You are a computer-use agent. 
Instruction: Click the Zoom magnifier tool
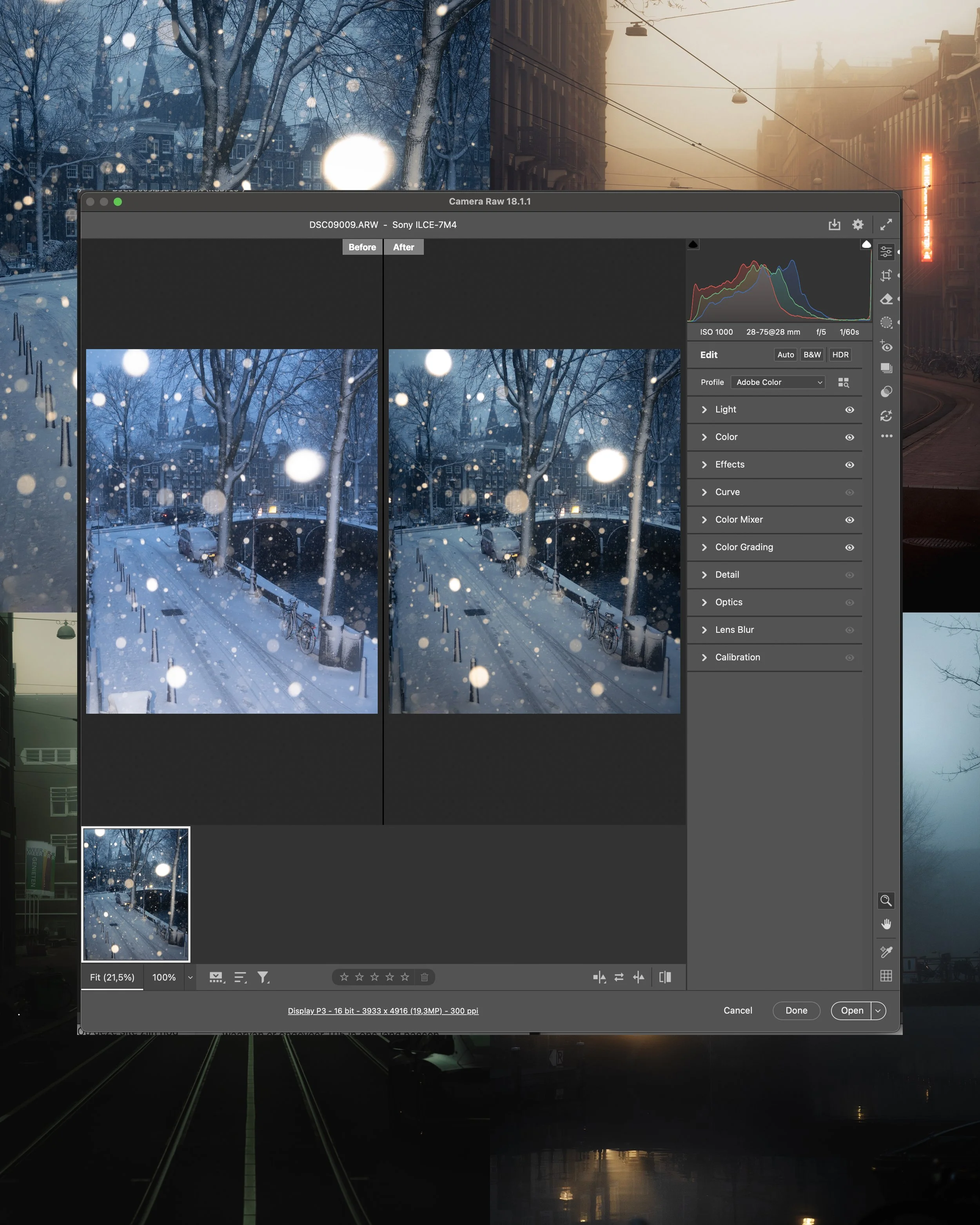click(886, 900)
